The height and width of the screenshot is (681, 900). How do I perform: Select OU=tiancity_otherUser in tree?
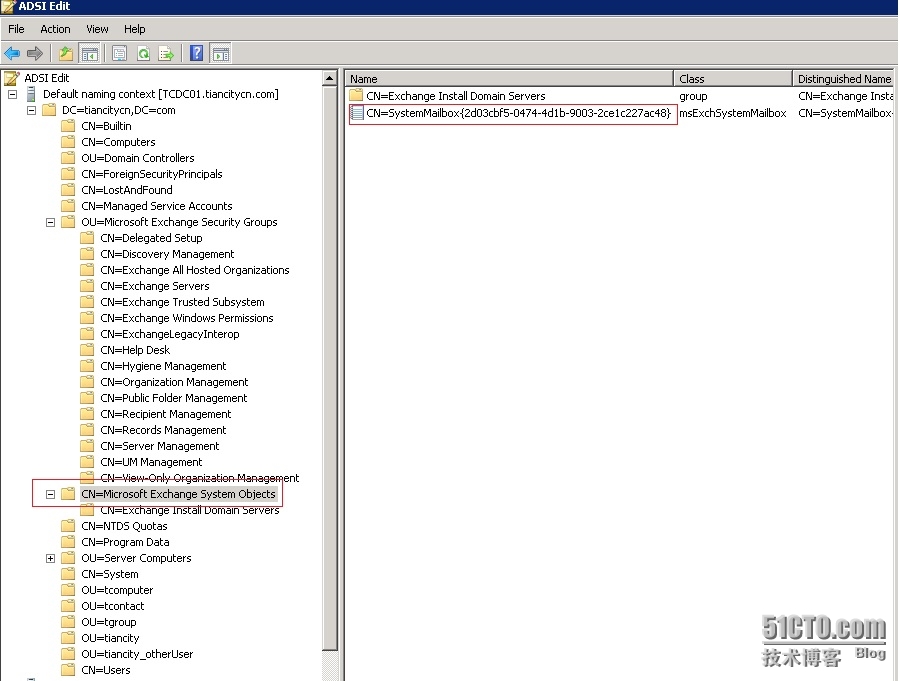[x=137, y=654]
